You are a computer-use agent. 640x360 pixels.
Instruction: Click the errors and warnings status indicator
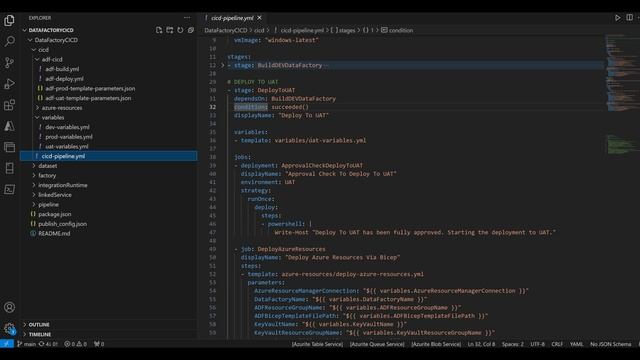coord(76,344)
